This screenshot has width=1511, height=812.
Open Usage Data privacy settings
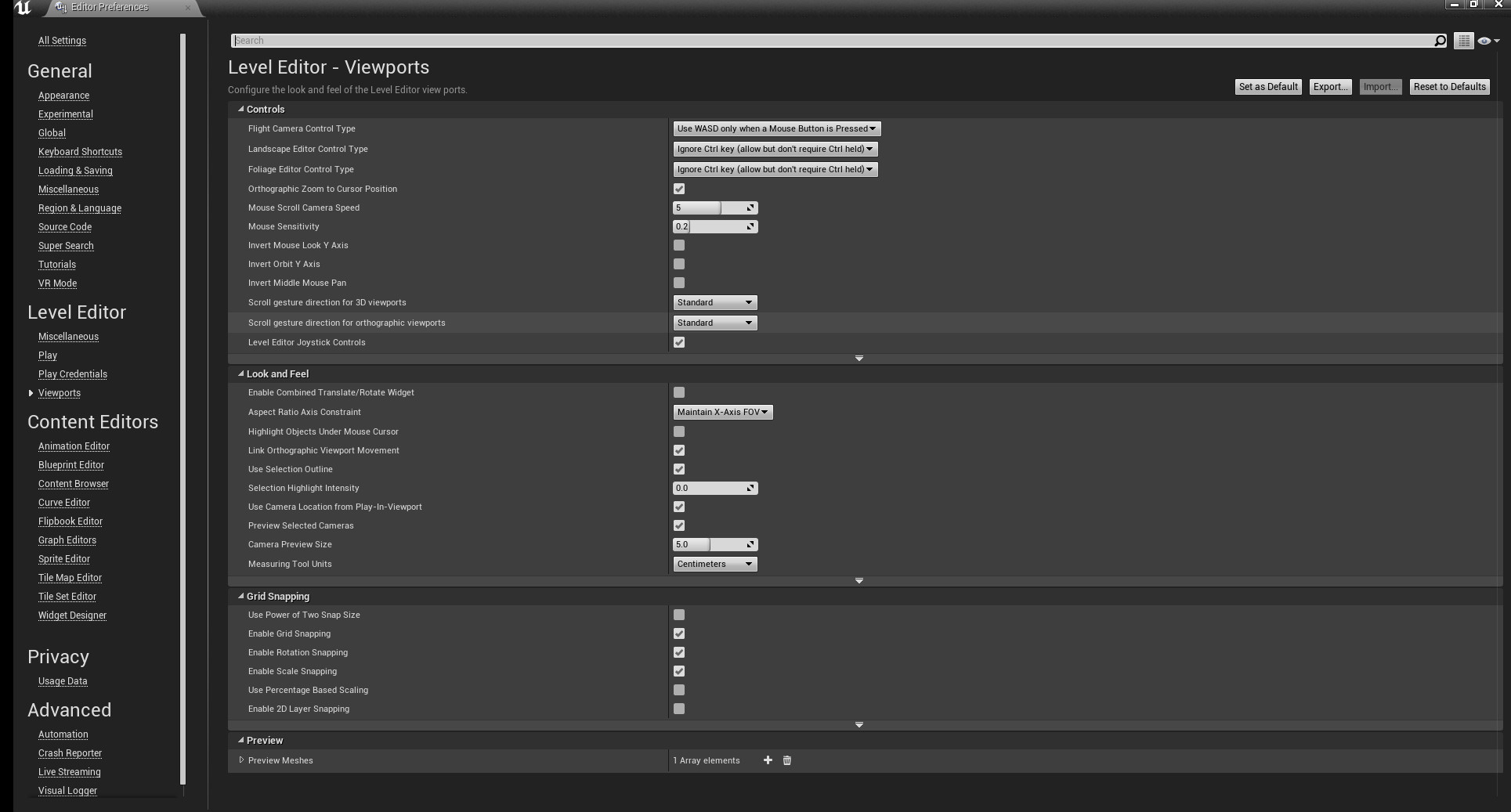(63, 681)
